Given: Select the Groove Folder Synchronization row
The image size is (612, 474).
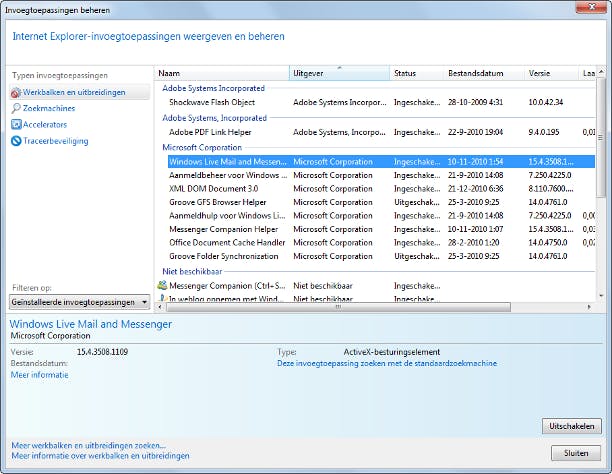Looking at the screenshot, I should click(381, 256).
